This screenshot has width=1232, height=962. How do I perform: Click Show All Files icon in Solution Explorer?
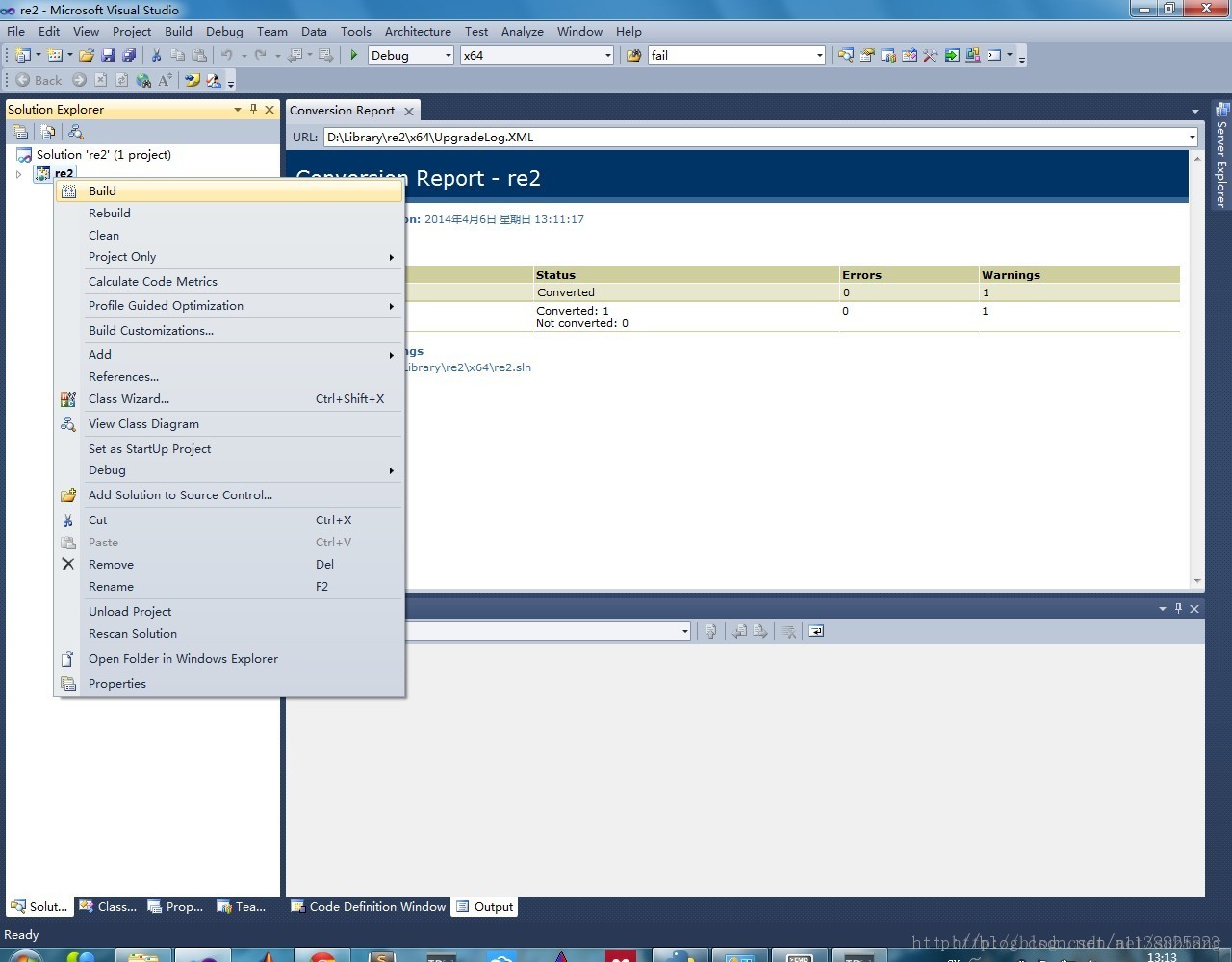[x=48, y=132]
